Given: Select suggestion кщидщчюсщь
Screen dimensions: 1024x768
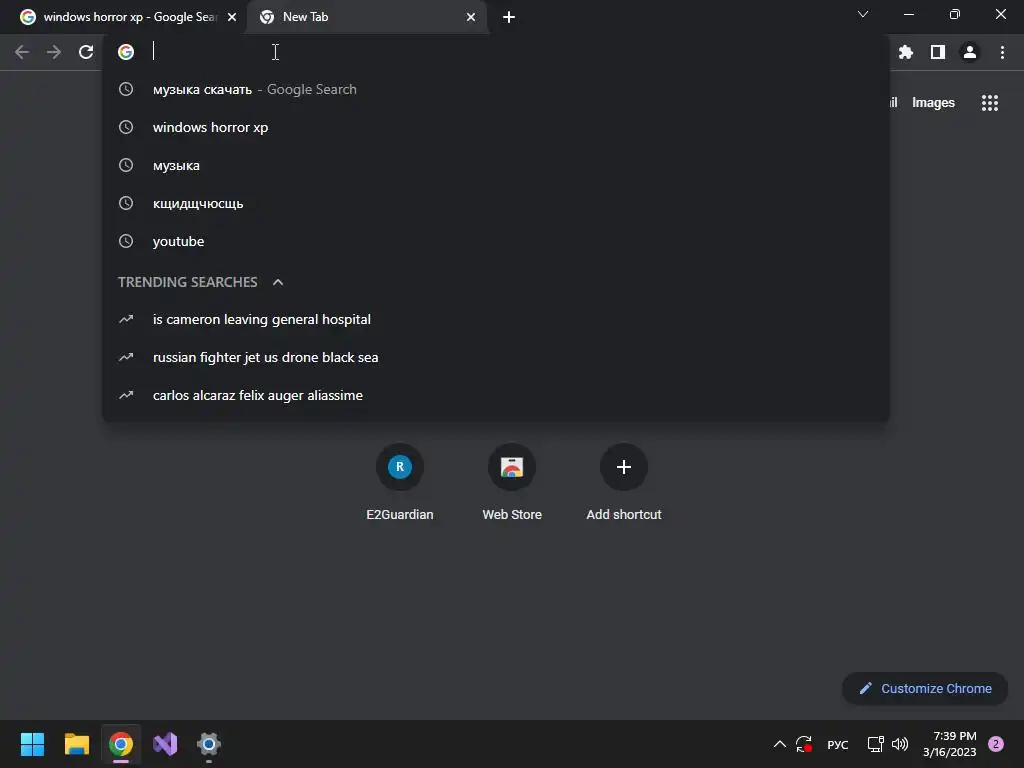Looking at the screenshot, I should click(x=496, y=203).
